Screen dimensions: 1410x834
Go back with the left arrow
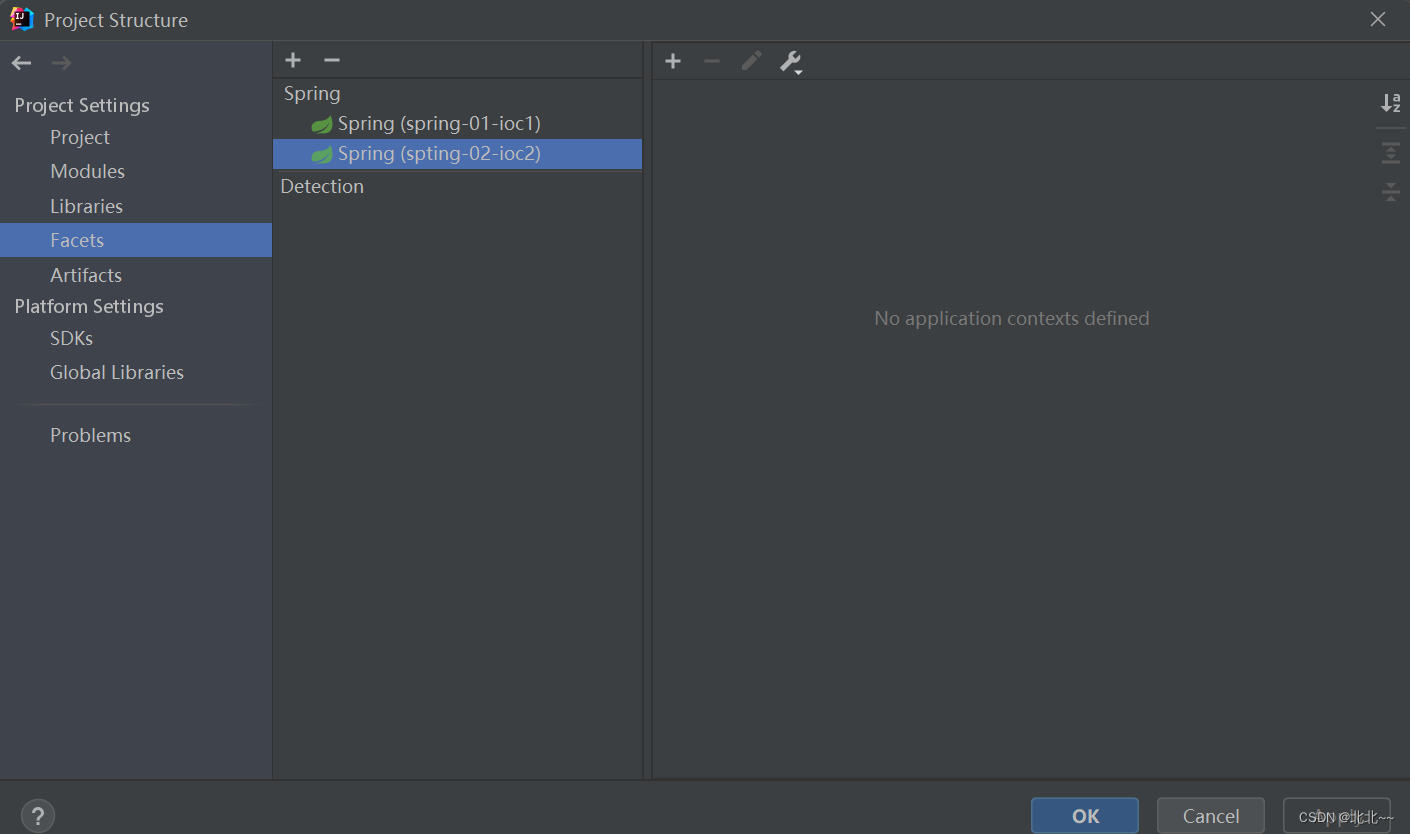pos(21,63)
